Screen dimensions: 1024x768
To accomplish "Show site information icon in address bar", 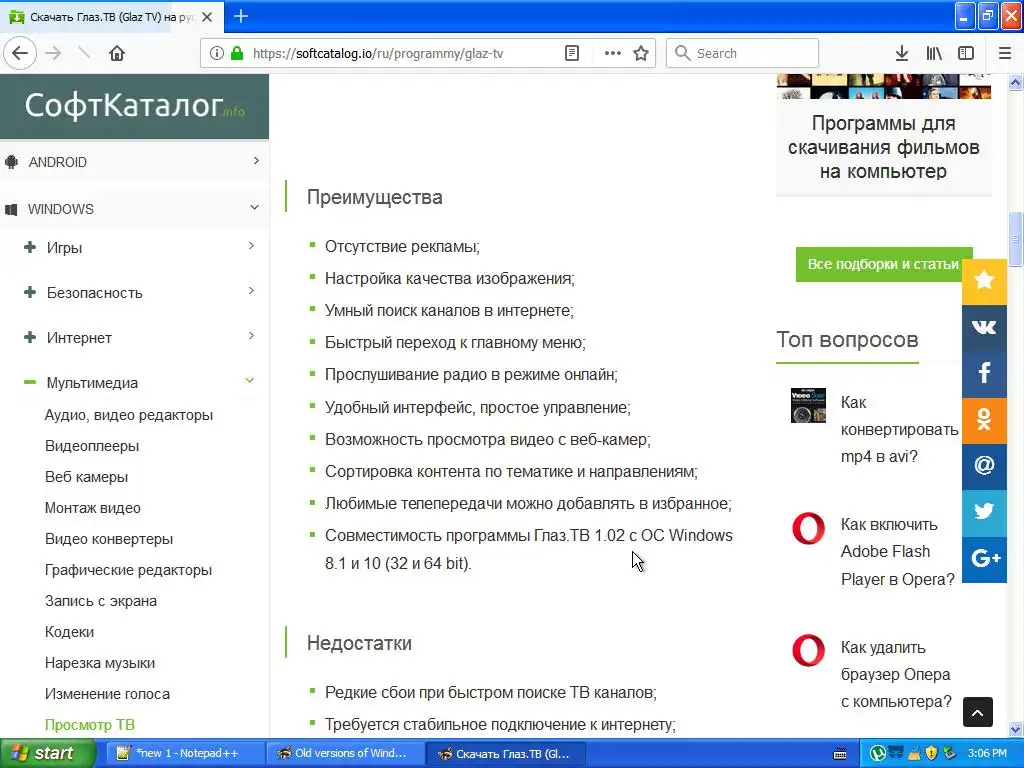I will click(216, 53).
